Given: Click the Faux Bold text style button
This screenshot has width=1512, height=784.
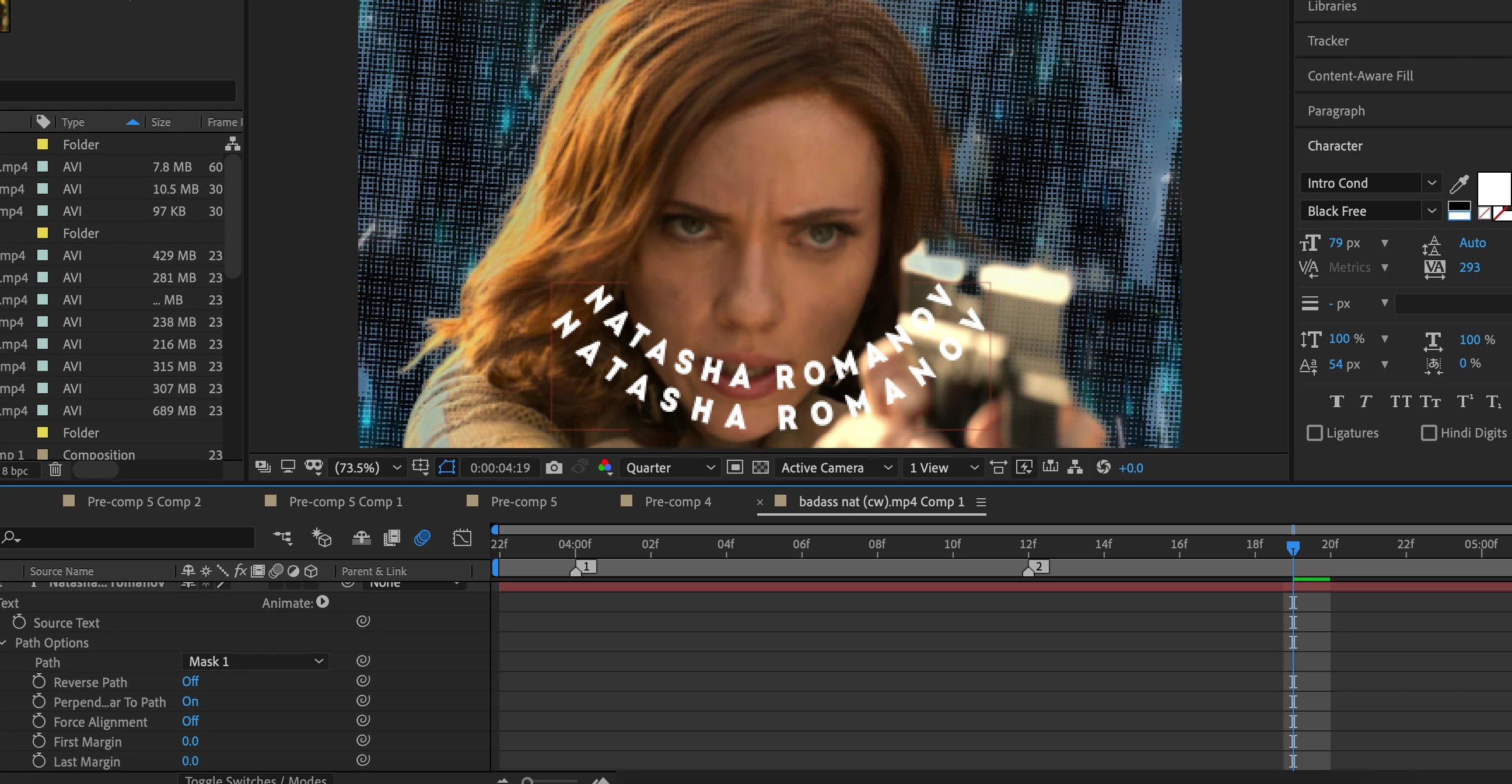Looking at the screenshot, I should 1336,401.
